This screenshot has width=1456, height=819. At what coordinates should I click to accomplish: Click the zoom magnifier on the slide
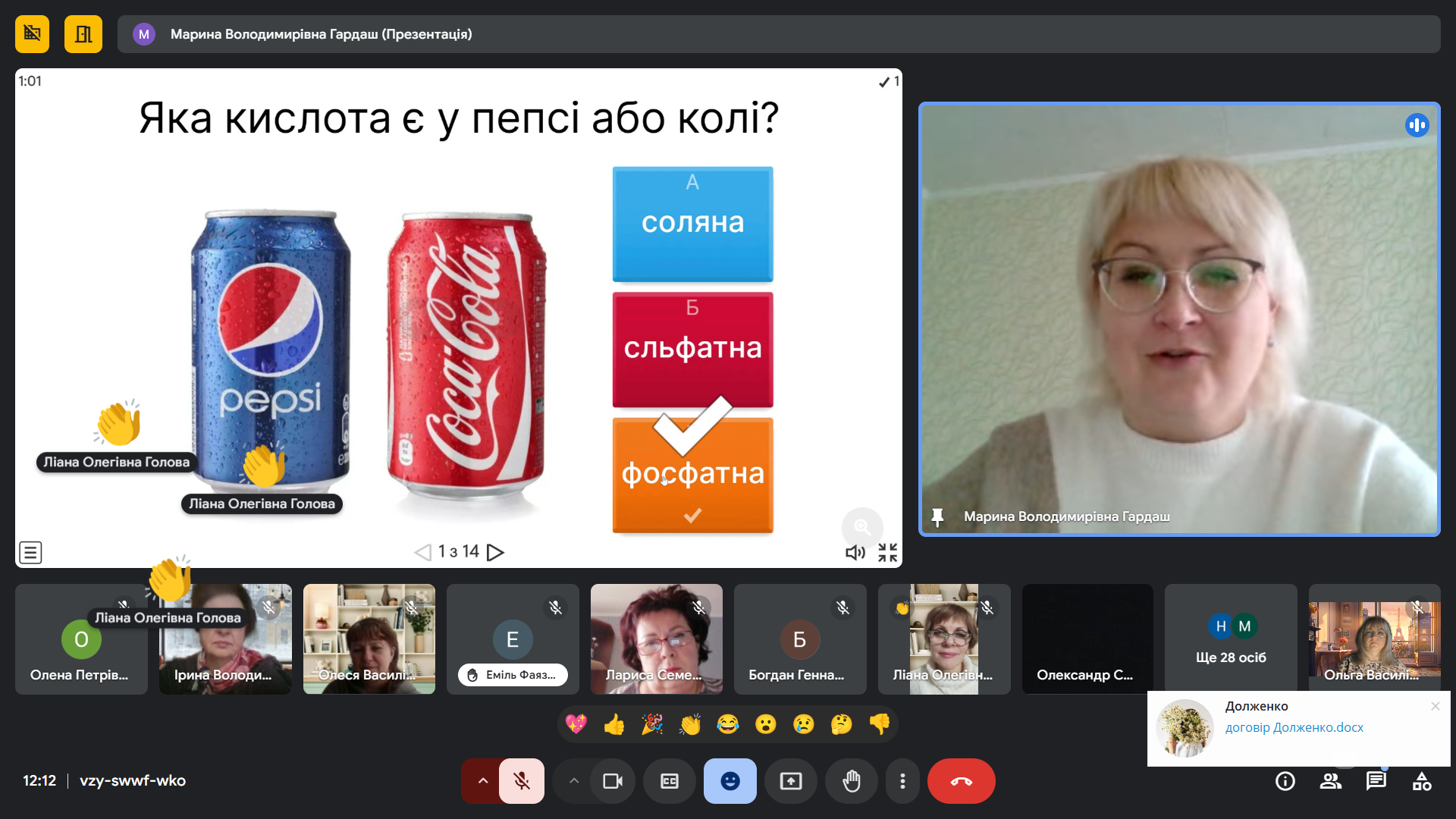coord(862,526)
